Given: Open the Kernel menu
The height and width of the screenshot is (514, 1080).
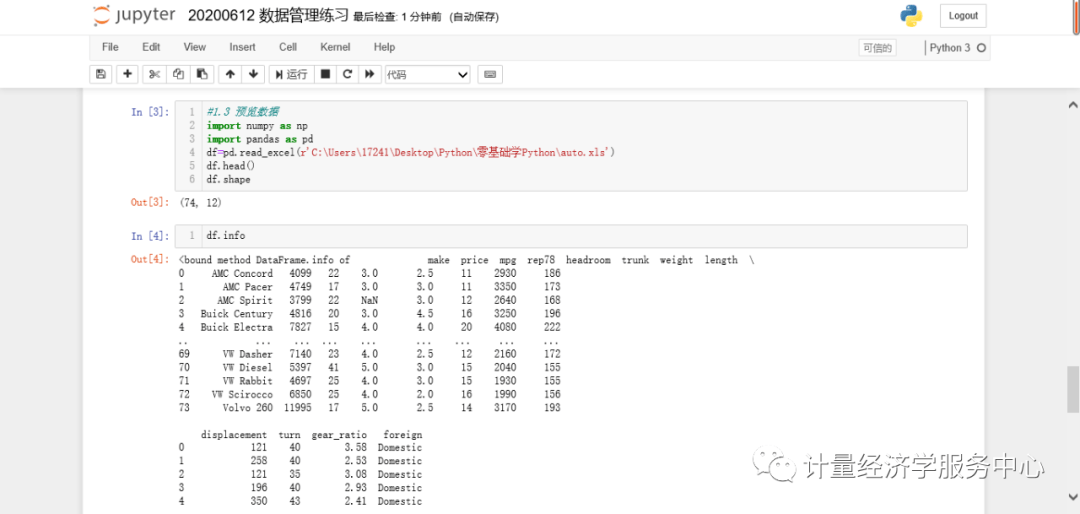Looking at the screenshot, I should click(335, 47).
